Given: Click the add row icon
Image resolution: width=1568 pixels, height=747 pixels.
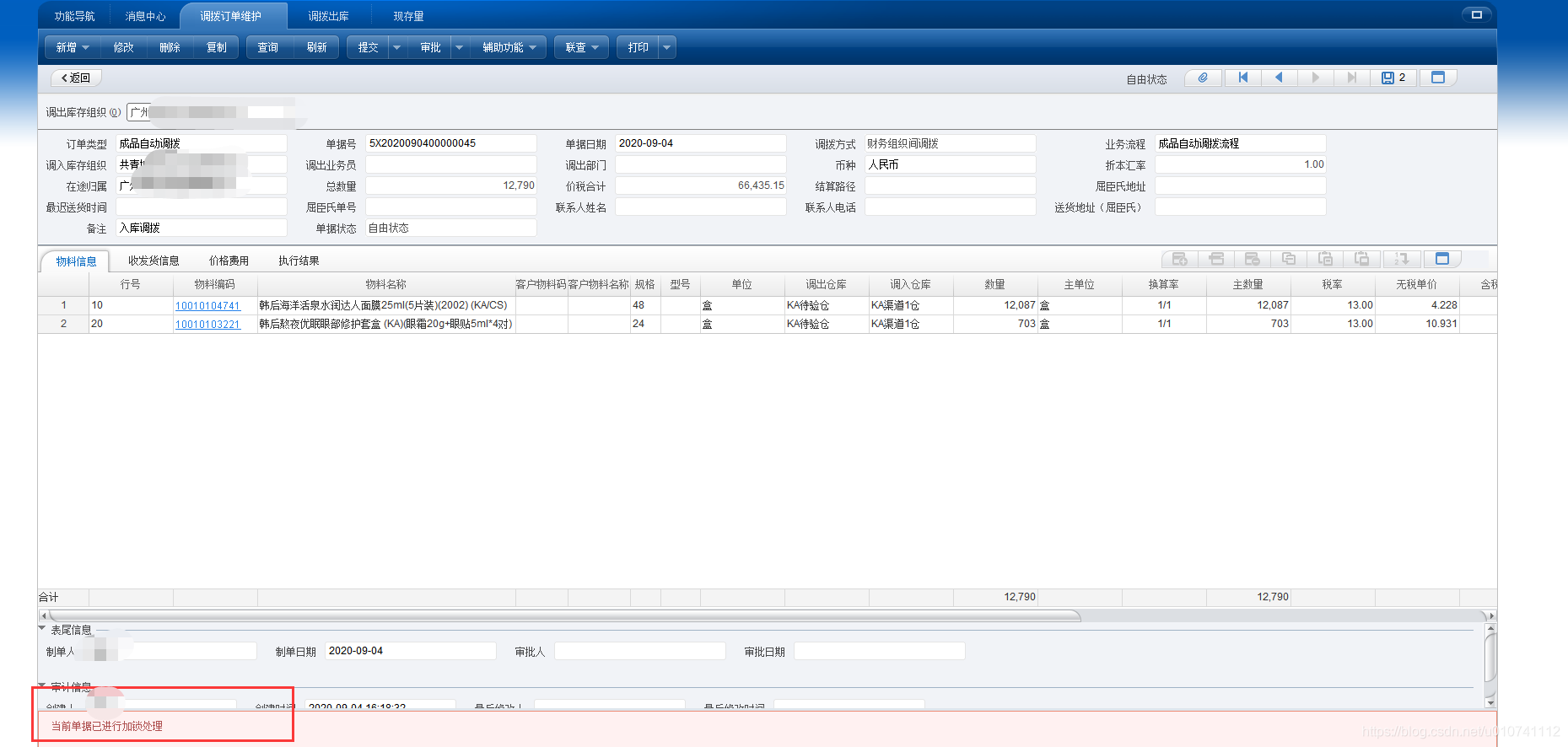Looking at the screenshot, I should 1180,259.
